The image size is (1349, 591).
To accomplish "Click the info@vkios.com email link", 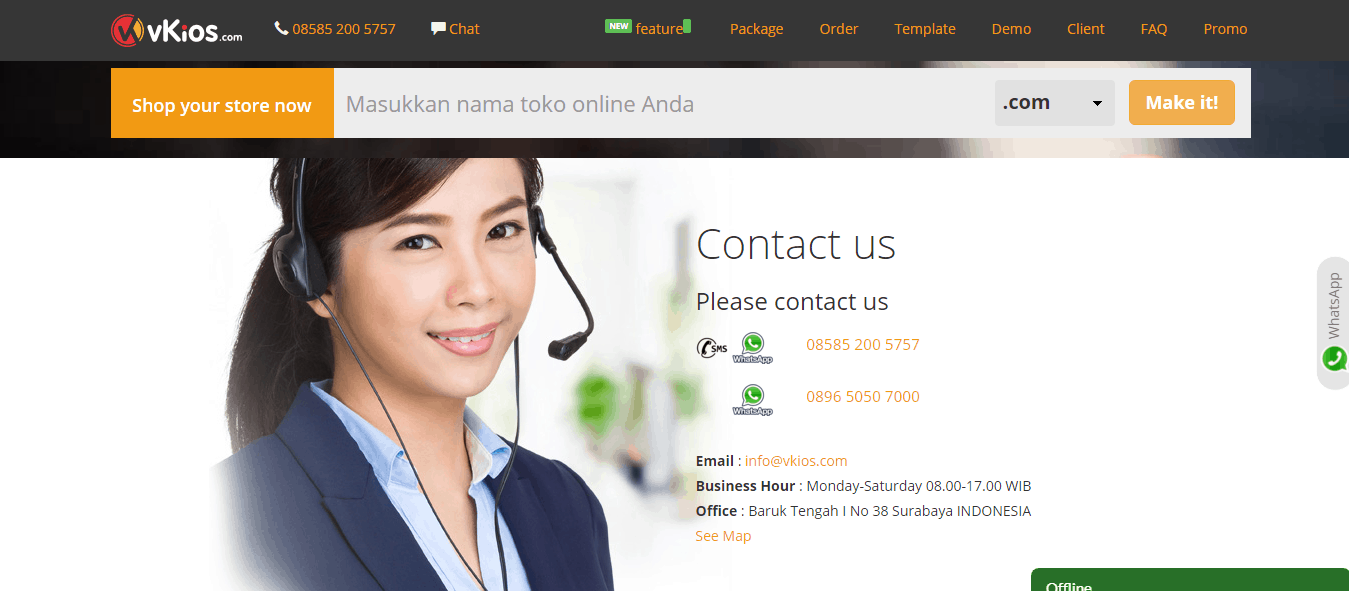I will 796,461.
